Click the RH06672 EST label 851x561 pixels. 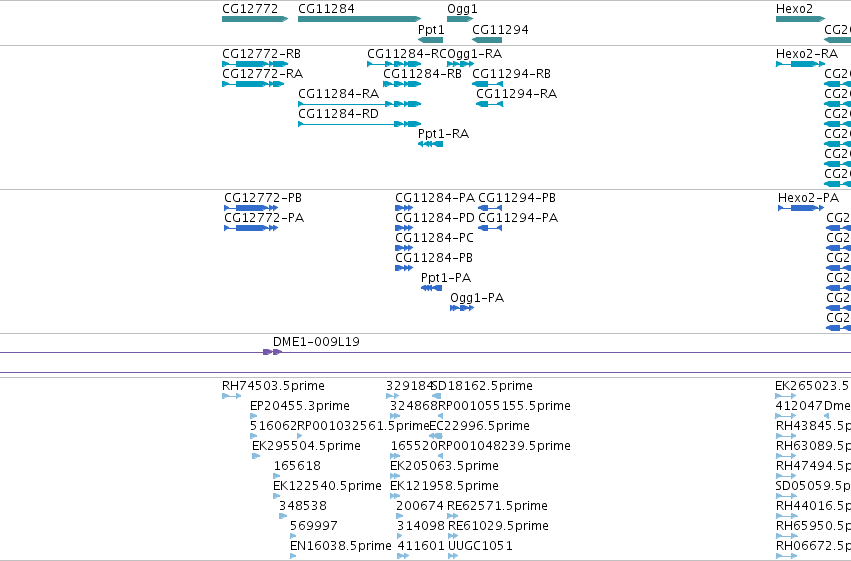(x=813, y=546)
